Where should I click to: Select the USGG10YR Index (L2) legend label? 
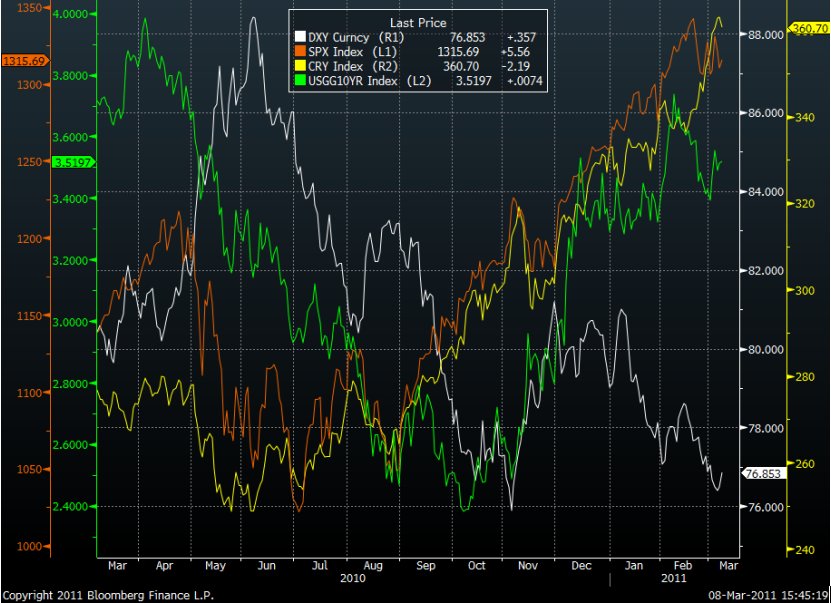pos(368,81)
